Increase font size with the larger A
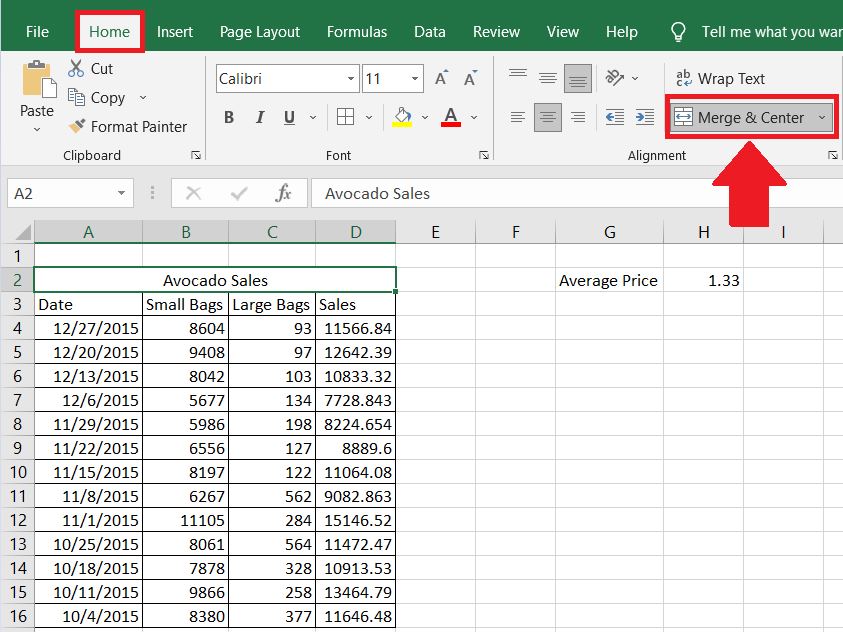This screenshot has height=632, width=843. coord(441,78)
